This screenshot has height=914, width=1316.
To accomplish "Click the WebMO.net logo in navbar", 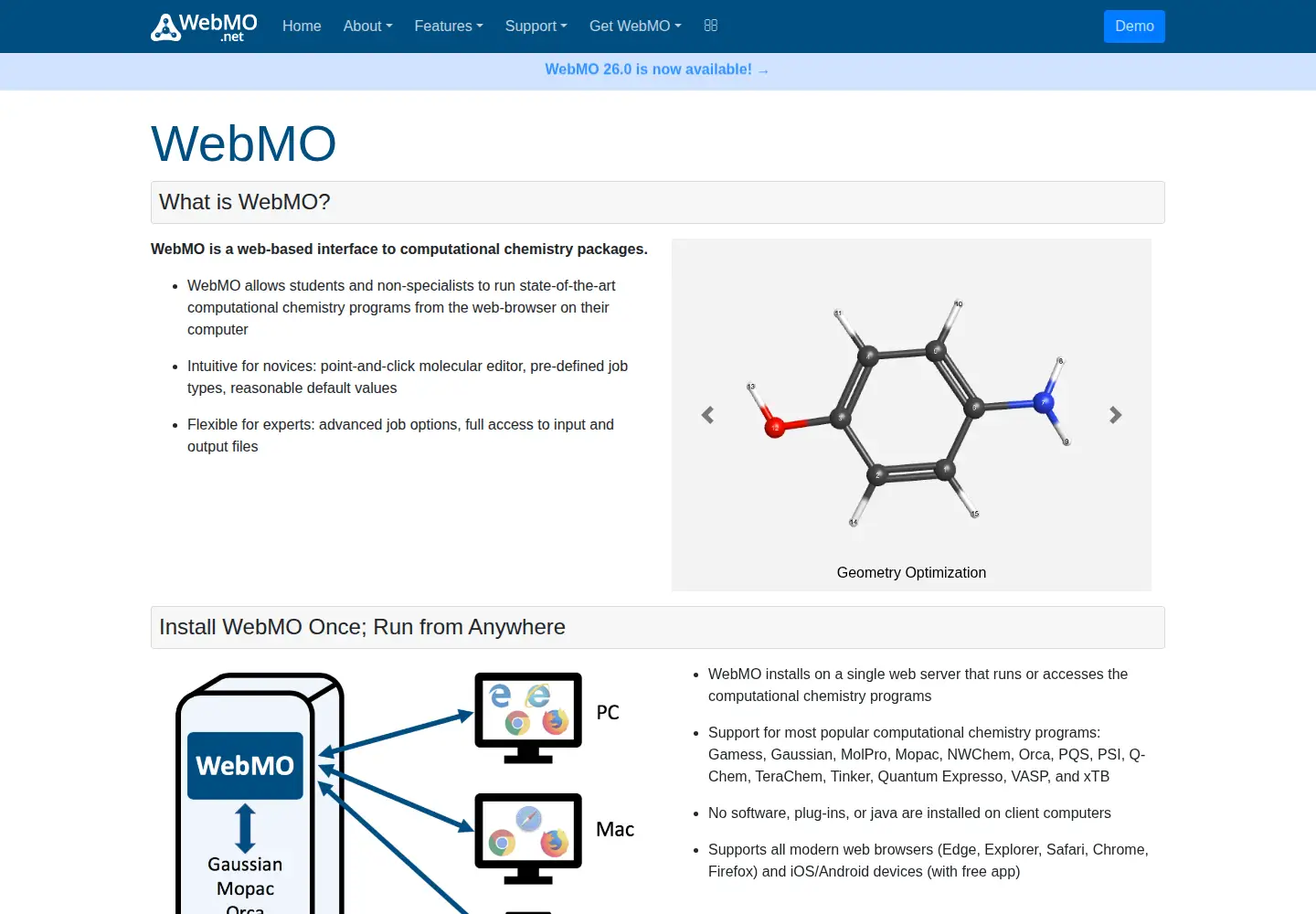I will (204, 27).
